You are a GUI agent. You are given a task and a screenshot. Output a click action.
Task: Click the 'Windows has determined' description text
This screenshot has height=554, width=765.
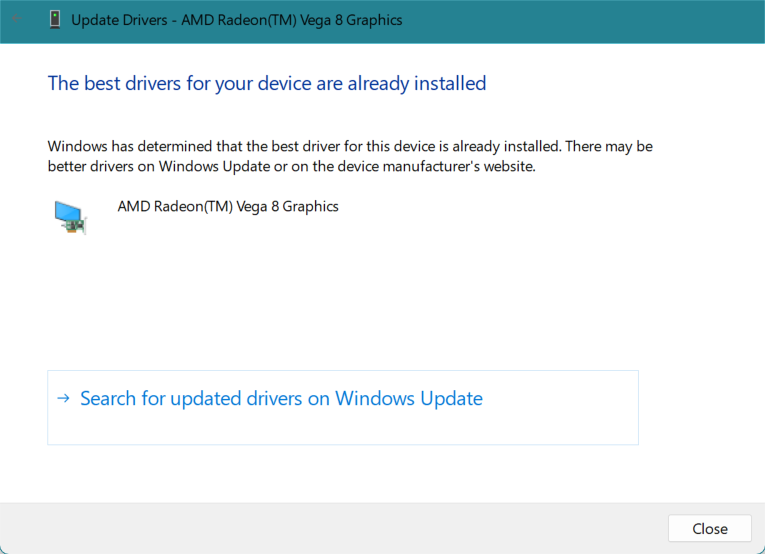(x=350, y=156)
